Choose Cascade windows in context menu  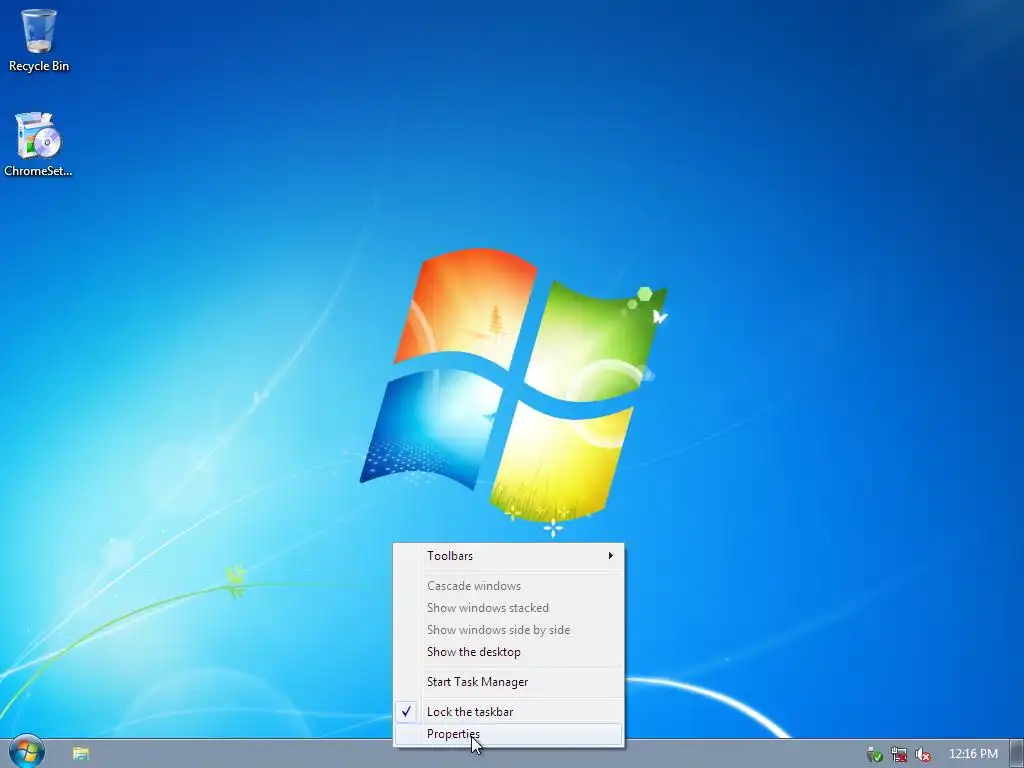tap(508, 586)
